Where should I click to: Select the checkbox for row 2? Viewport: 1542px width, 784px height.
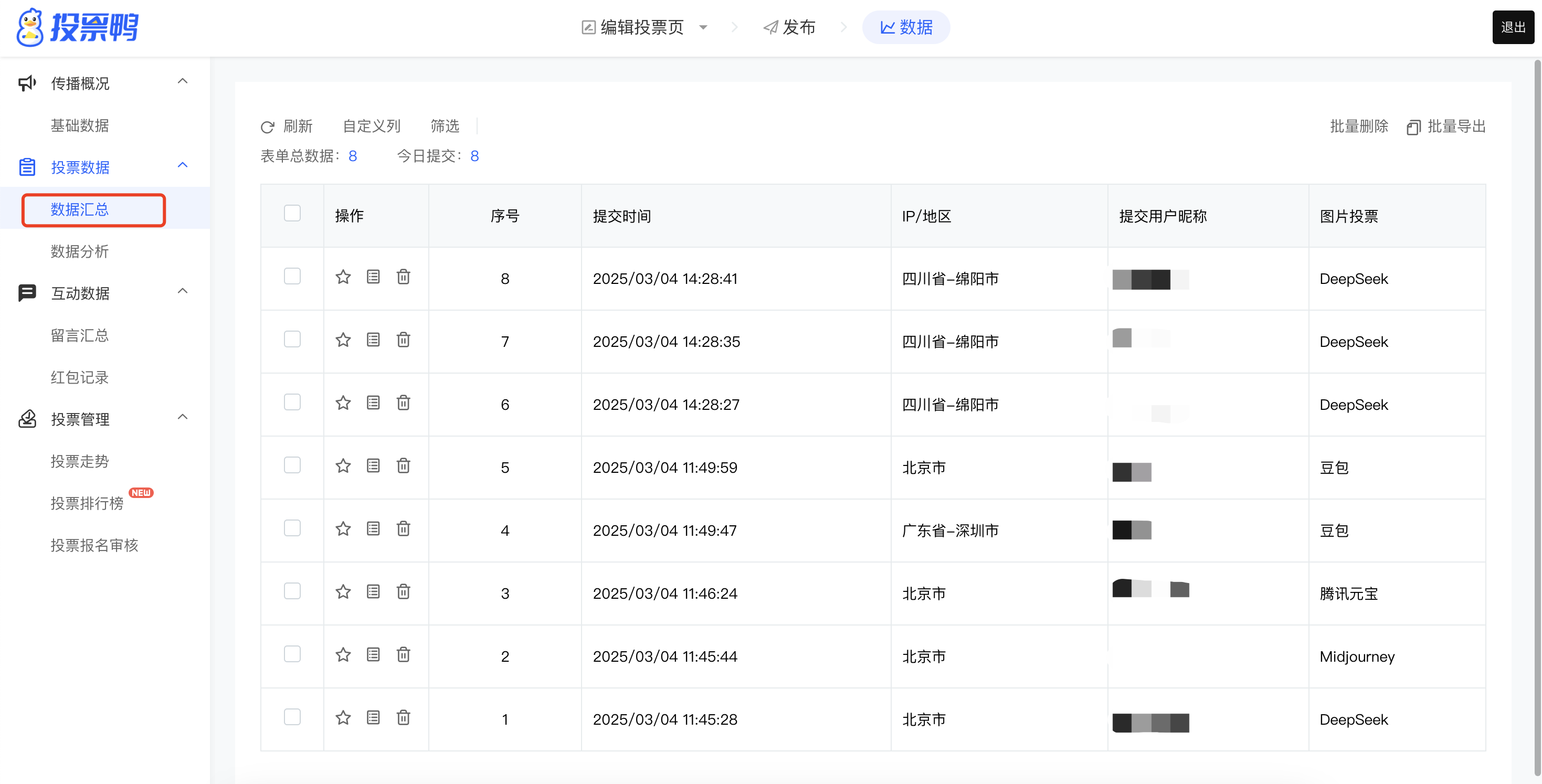coord(292,654)
